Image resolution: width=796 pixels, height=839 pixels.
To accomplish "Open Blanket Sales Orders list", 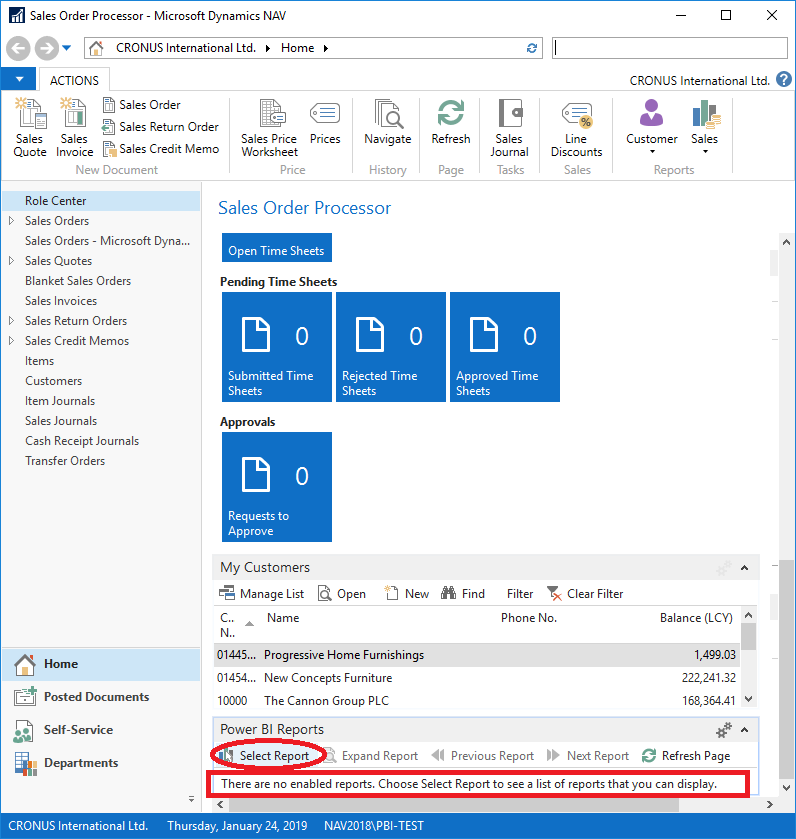I will [78, 281].
